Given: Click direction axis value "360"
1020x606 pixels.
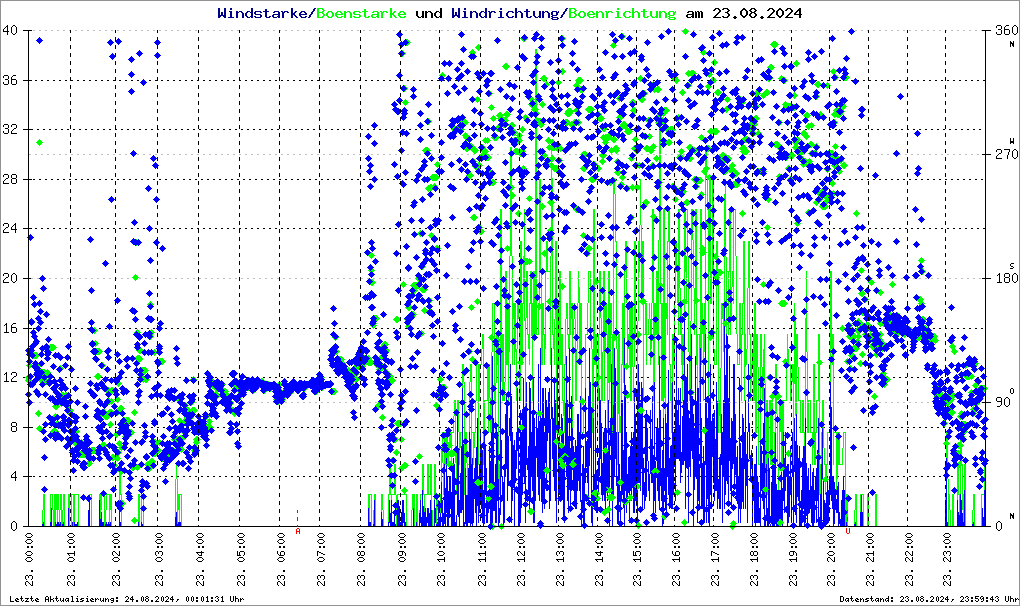Looking at the screenshot, I should [1006, 31].
